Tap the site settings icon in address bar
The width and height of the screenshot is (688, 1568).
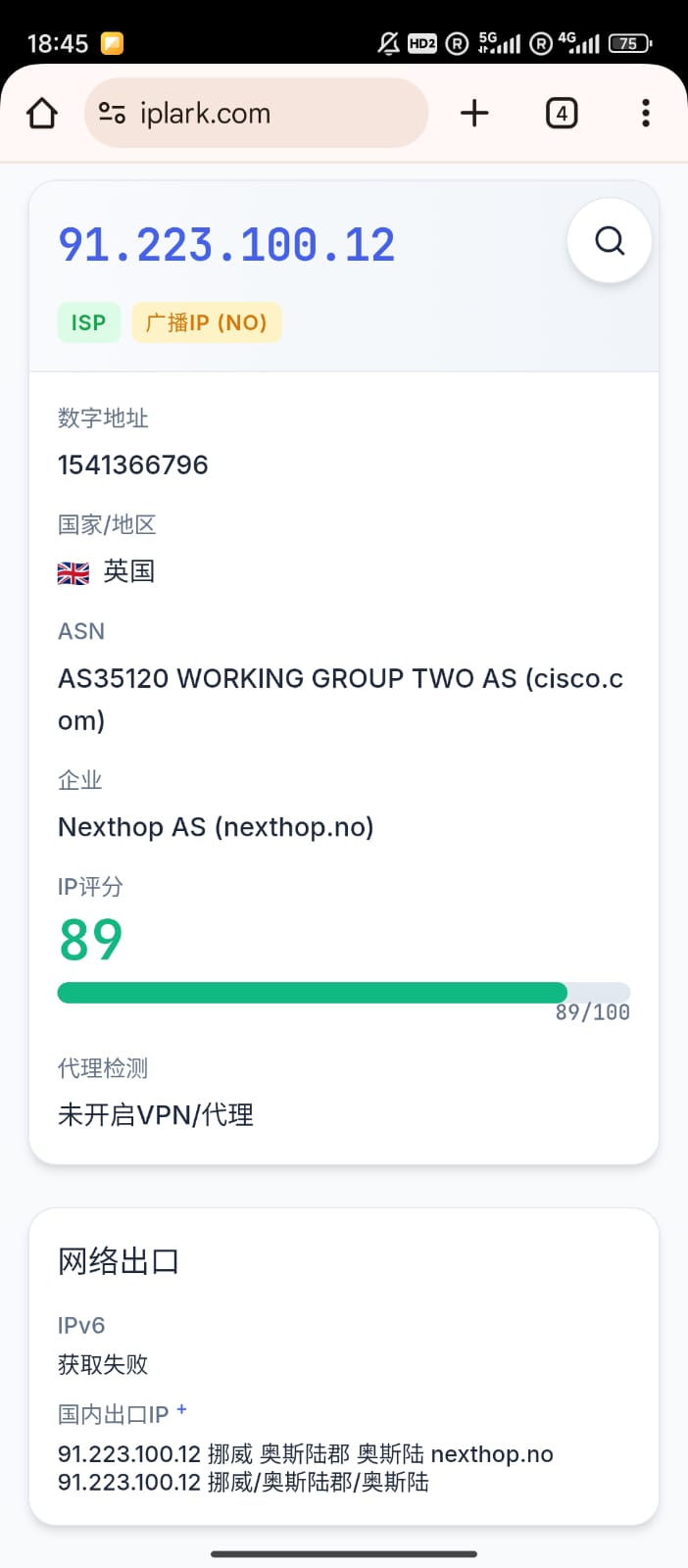tap(113, 114)
